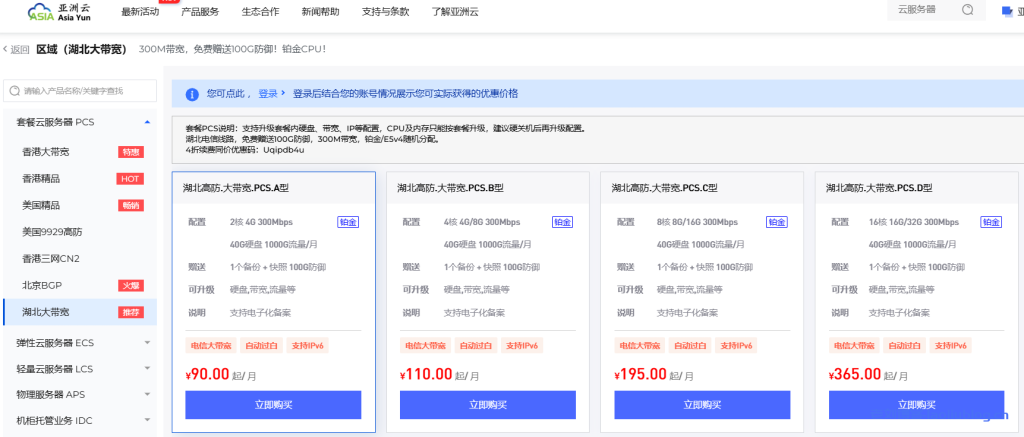Click the 铂金 badge on PCS.A型 card
The image size is (1024, 437).
pos(348,222)
